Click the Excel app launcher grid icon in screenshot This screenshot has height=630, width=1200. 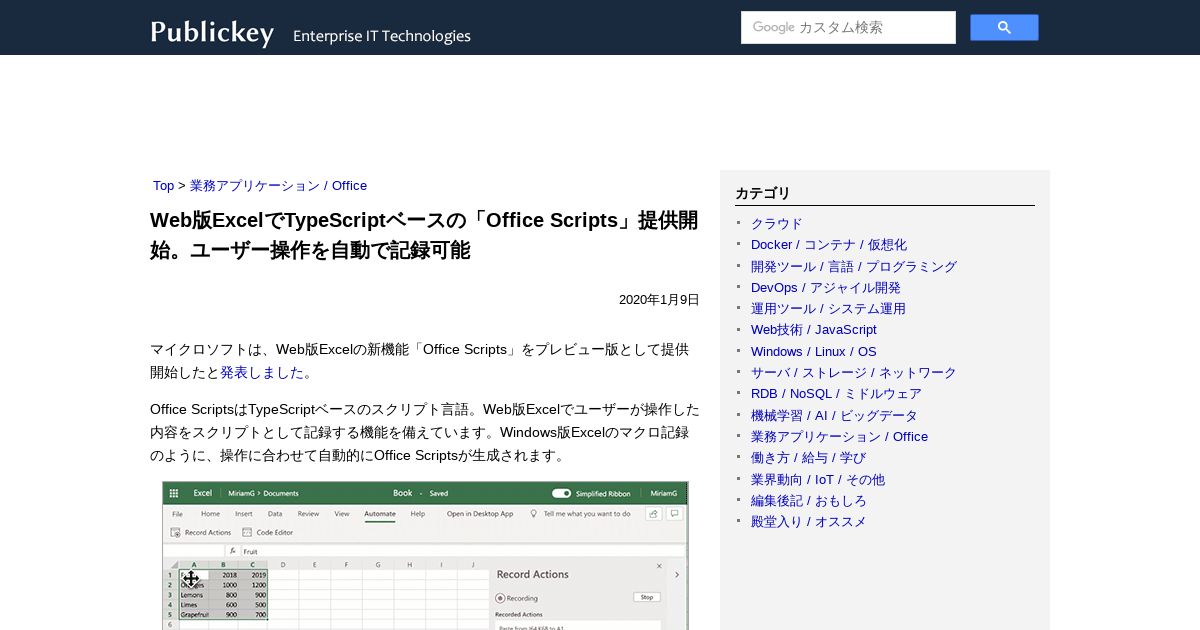point(173,493)
